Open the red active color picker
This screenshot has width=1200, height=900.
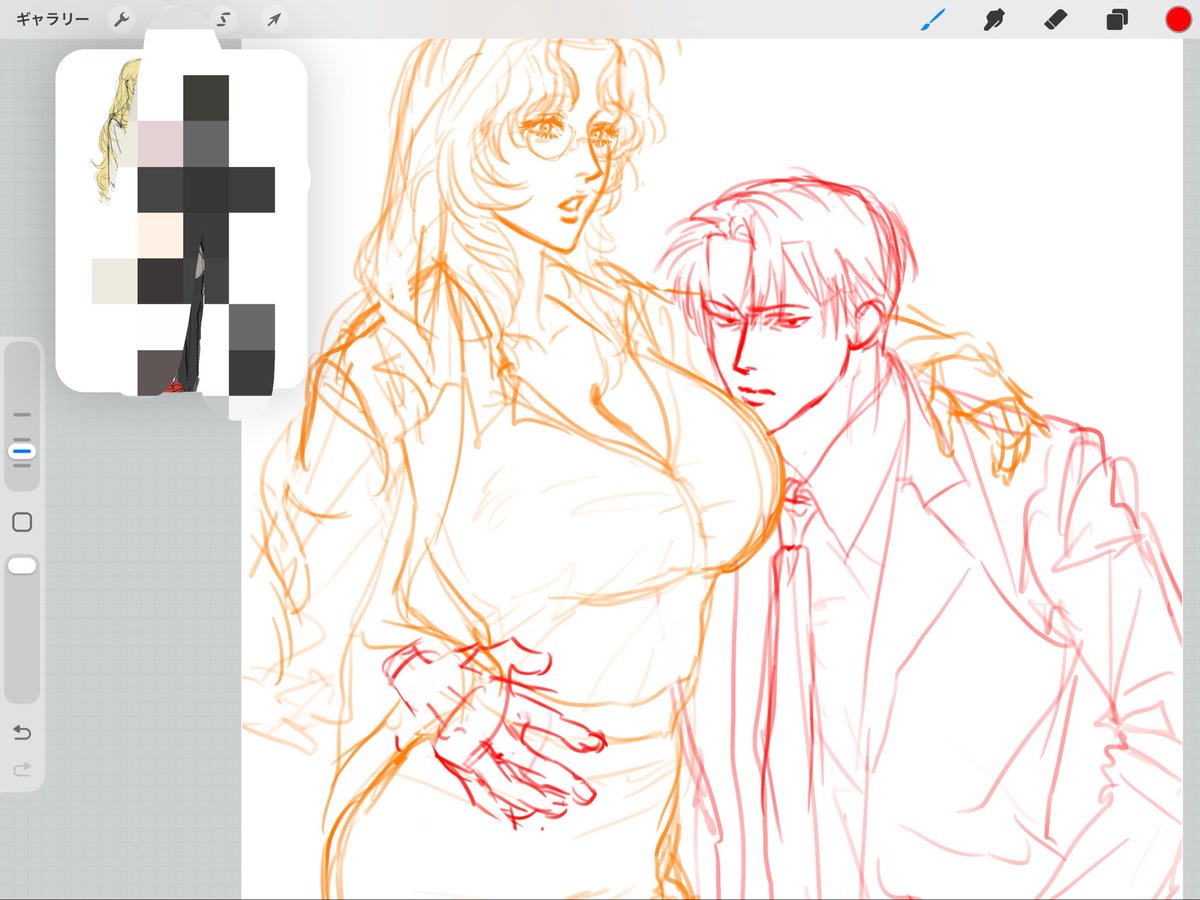point(1178,20)
